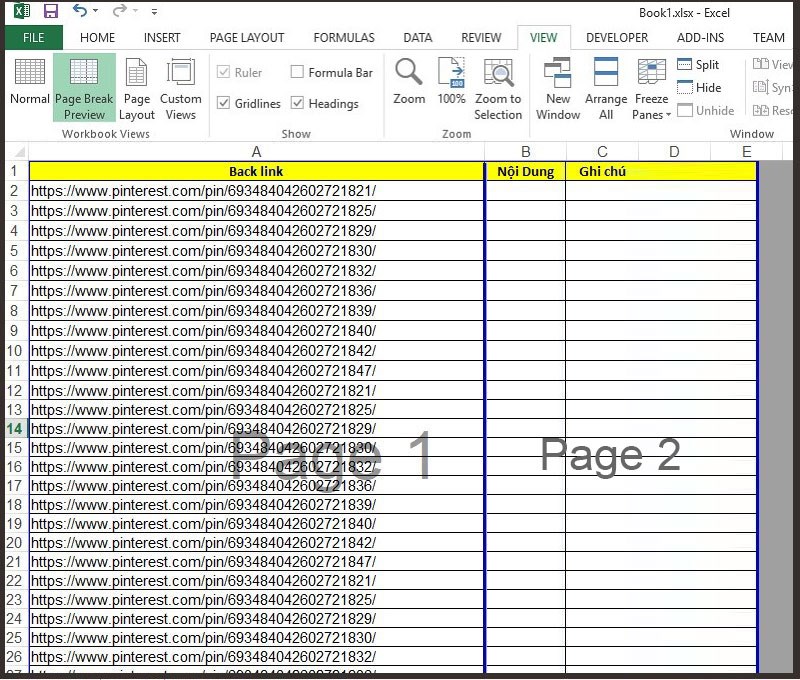Viewport: 800px width, 680px height.
Task: Click the link cell in row 7
Action: (256, 291)
